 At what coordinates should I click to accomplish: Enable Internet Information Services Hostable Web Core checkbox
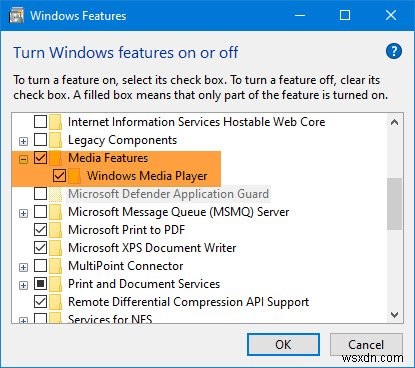[x=40, y=122]
